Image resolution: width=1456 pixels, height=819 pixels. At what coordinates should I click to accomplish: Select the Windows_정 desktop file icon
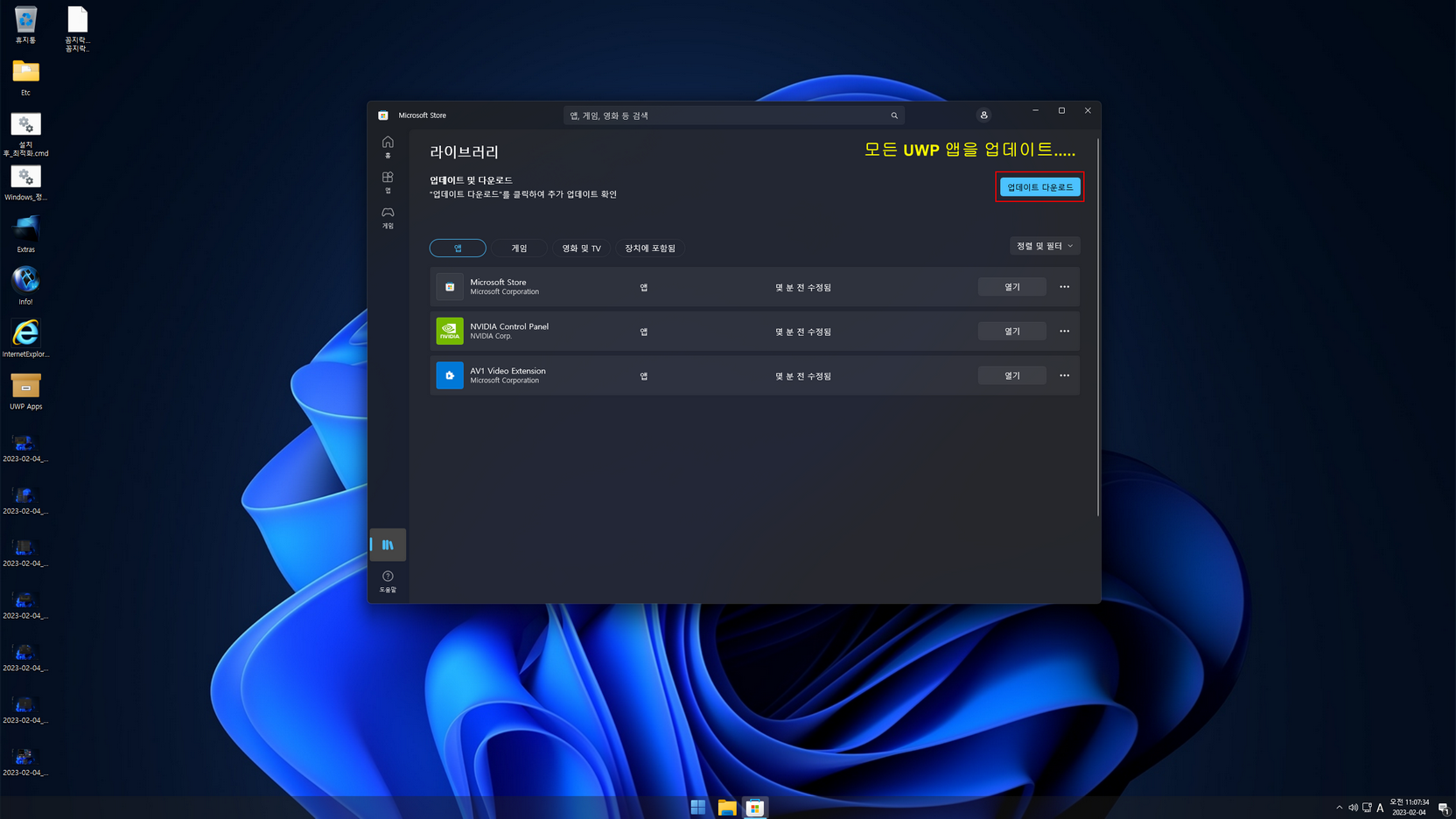coord(25,183)
